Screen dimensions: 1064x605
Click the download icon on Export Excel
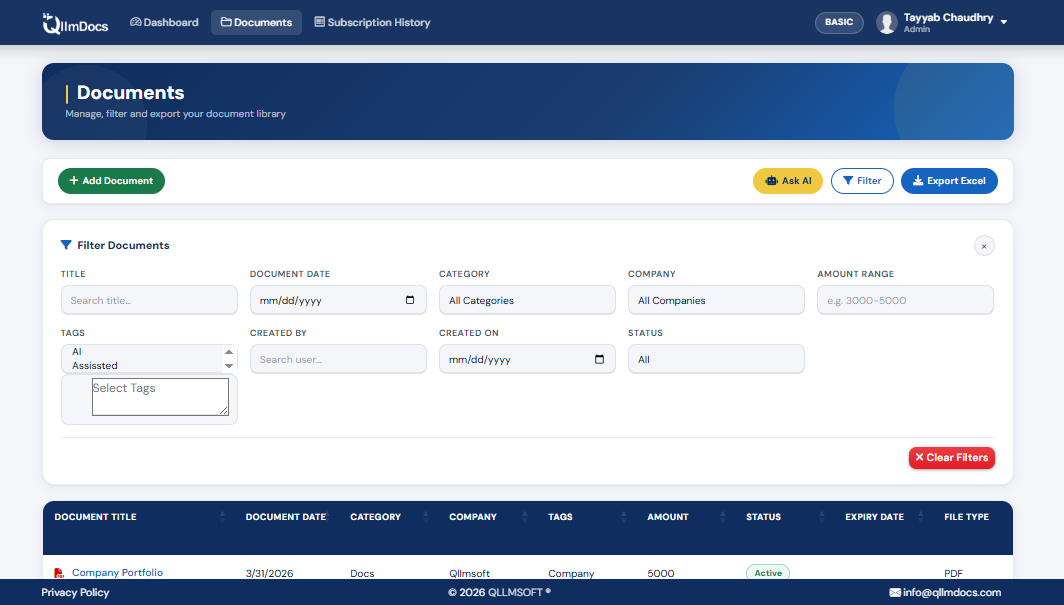[917, 181]
